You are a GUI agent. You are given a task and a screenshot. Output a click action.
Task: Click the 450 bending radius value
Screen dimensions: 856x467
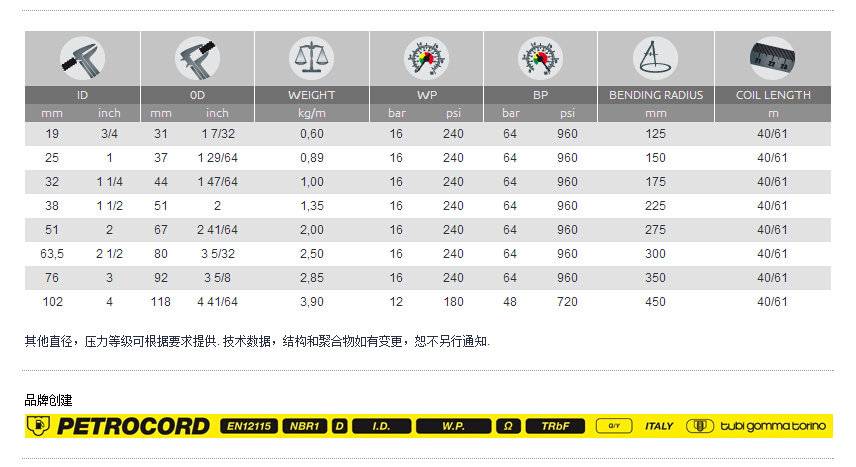[x=656, y=301]
